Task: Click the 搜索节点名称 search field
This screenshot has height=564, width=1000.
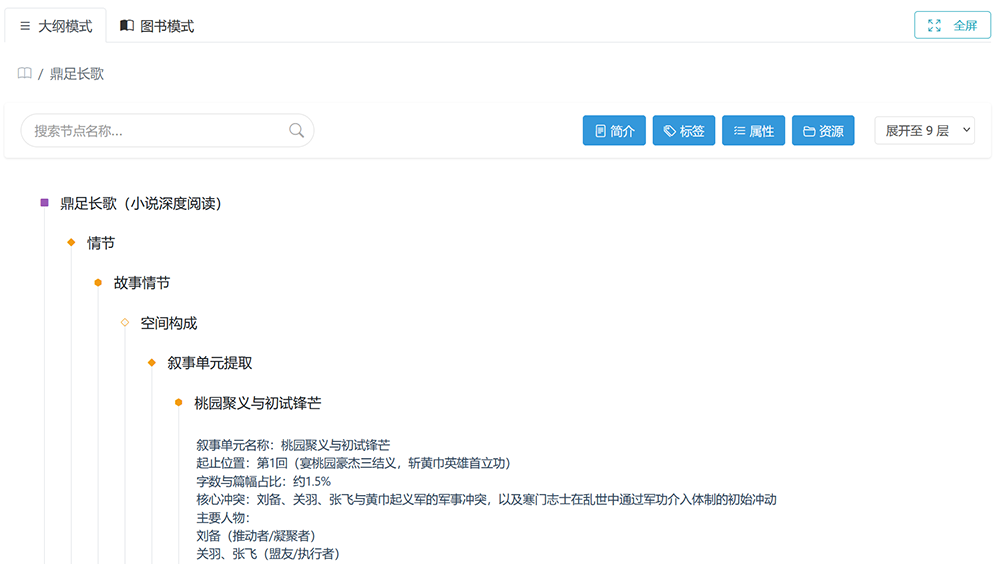Action: point(167,131)
